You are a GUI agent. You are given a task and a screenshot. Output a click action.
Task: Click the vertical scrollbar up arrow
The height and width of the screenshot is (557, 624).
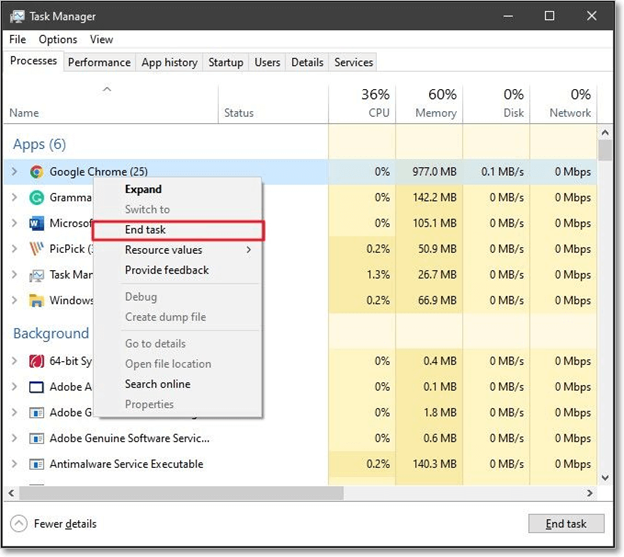(605, 132)
